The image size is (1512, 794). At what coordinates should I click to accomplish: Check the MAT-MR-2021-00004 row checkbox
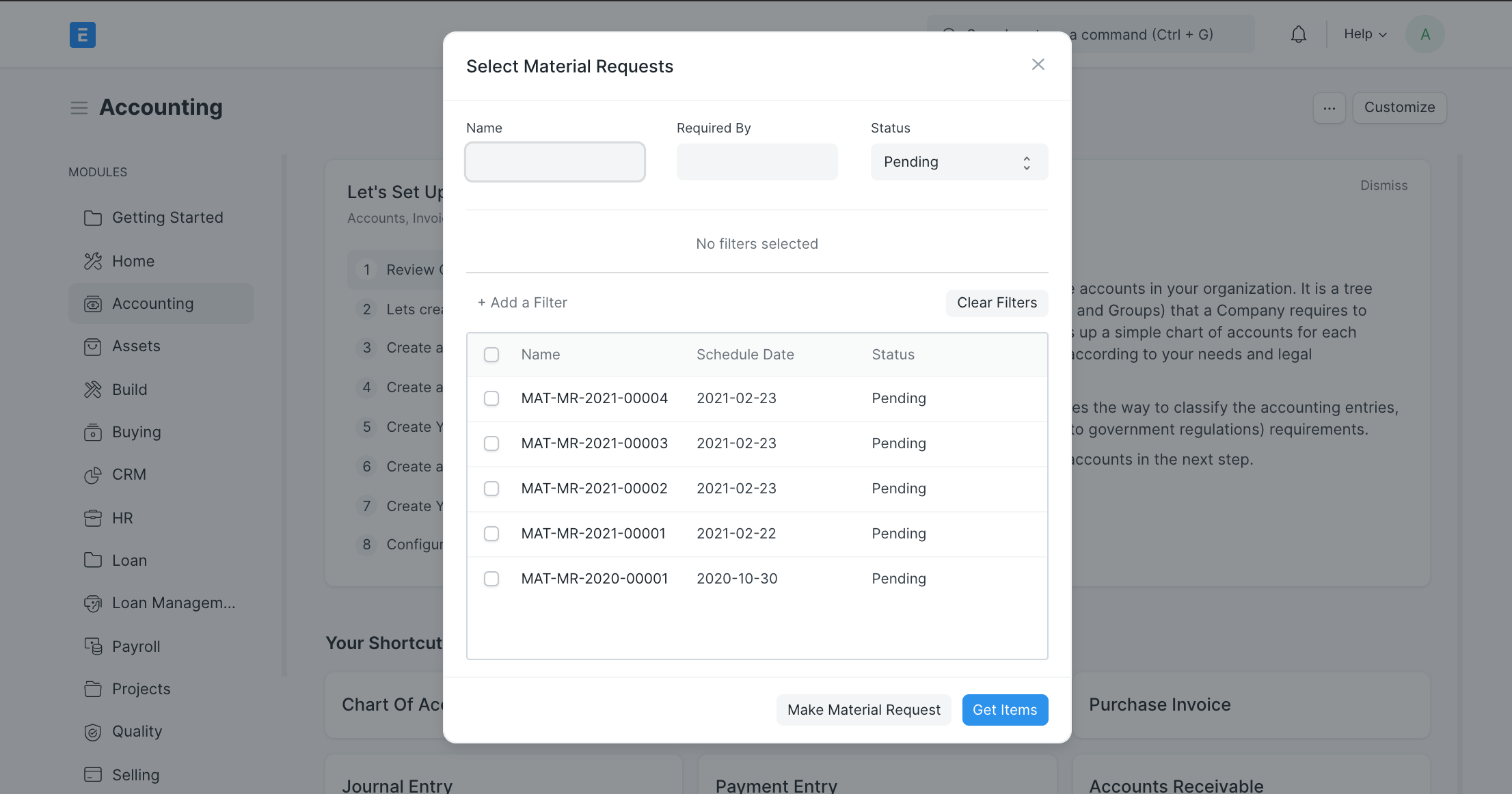491,398
